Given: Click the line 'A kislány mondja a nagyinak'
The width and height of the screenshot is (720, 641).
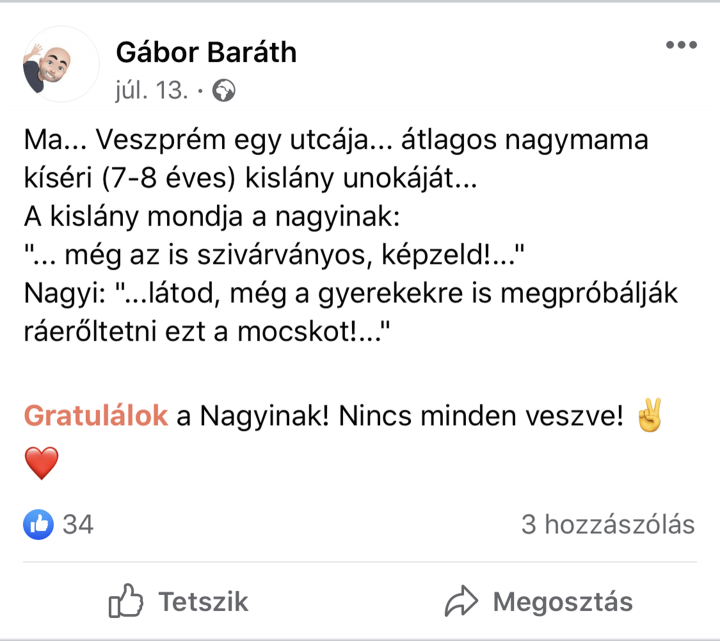Looking at the screenshot, I should tap(212, 216).
